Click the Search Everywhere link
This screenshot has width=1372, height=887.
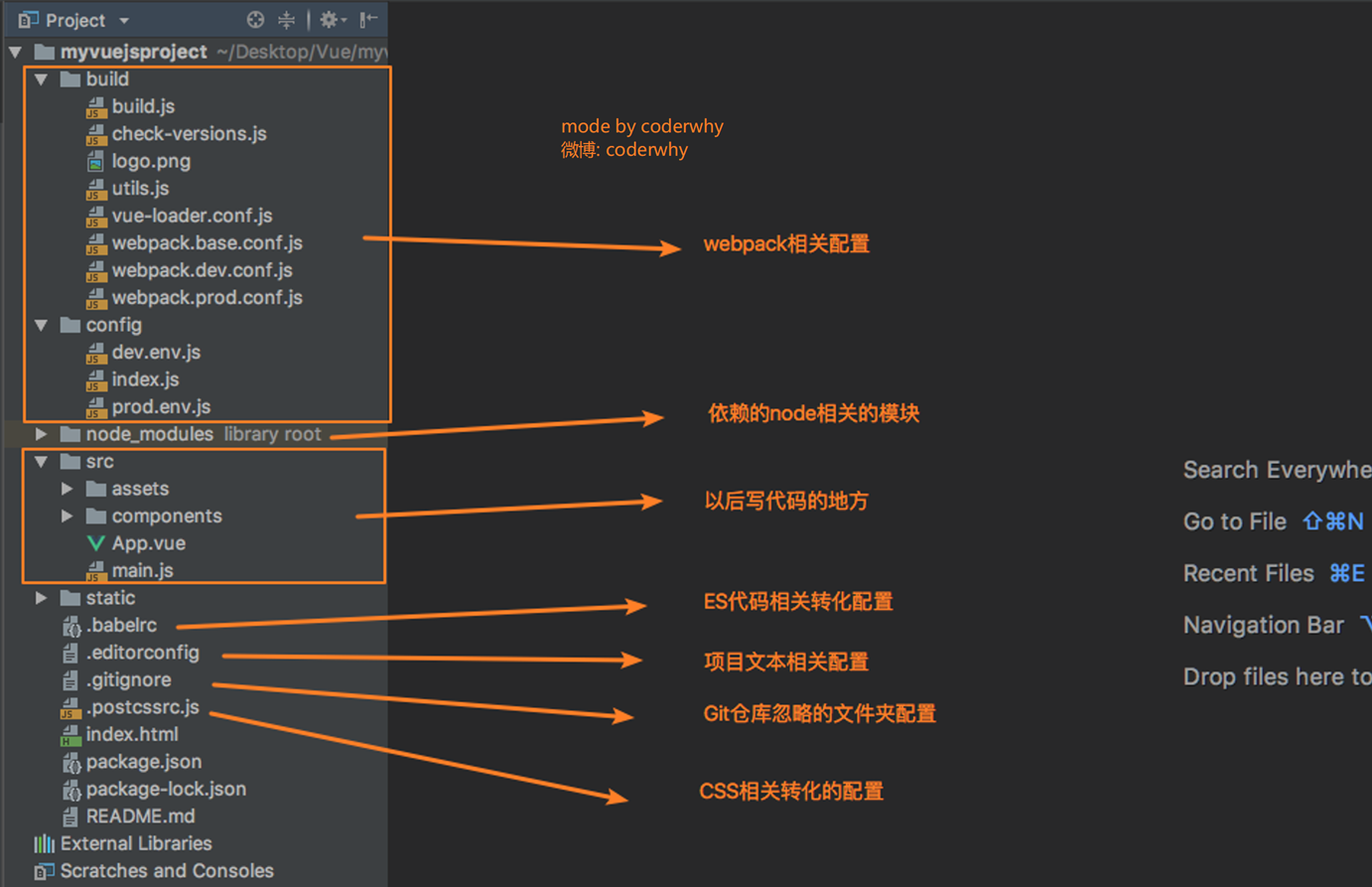(1273, 469)
